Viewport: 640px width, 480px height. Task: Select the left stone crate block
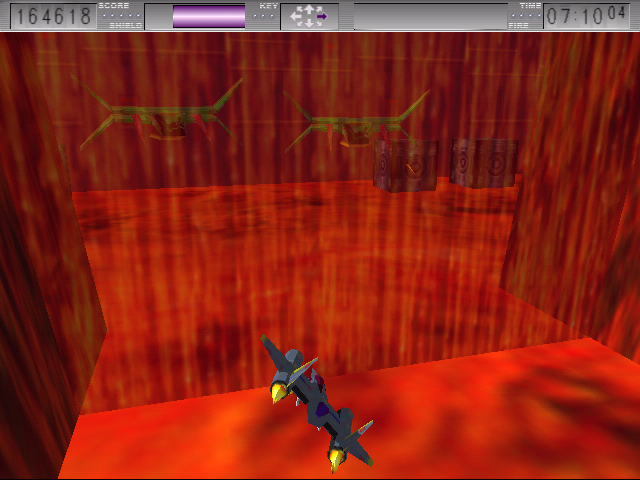(x=406, y=165)
